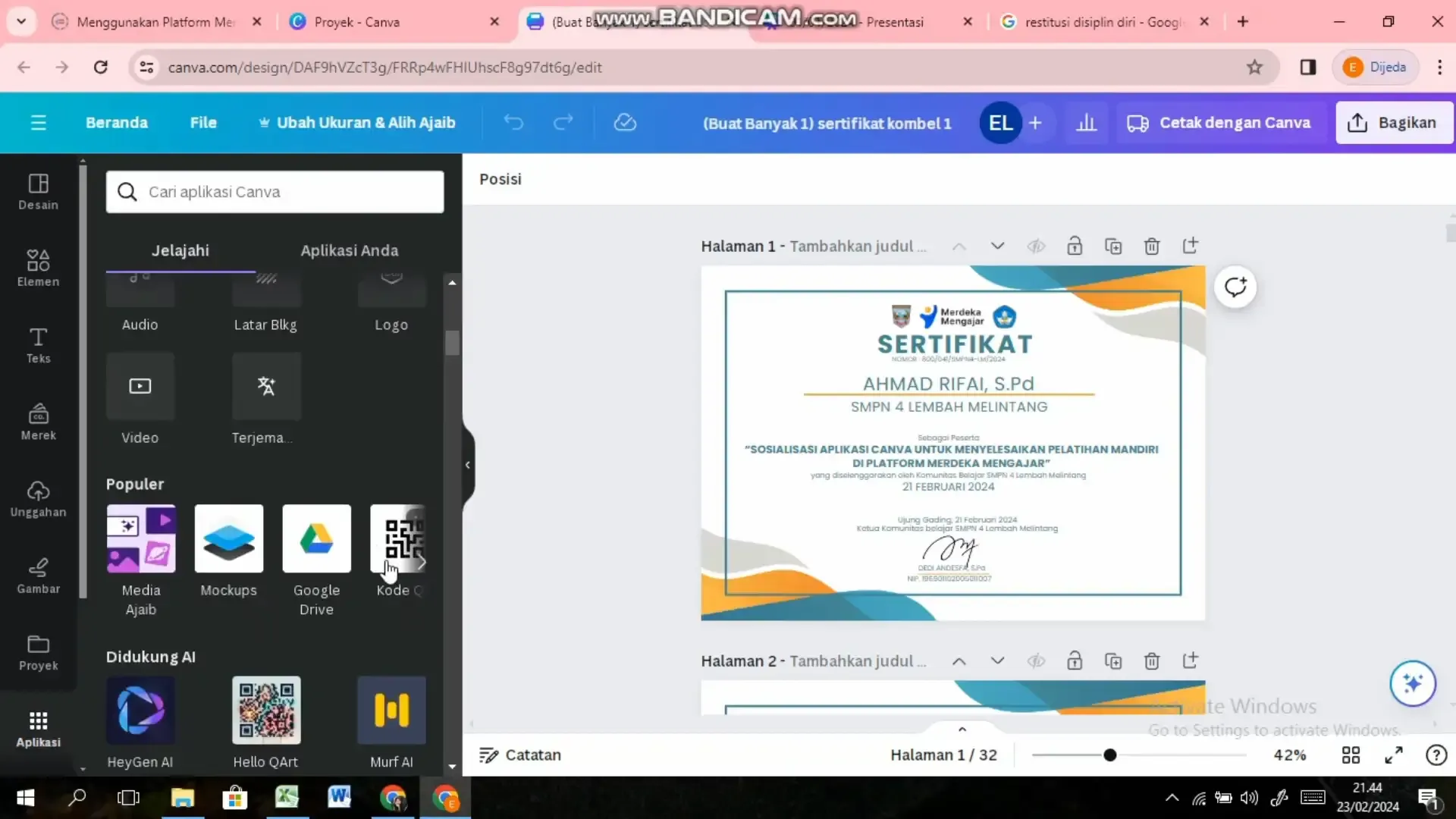This screenshot has height=819, width=1456.
Task: Open the tab list dropdown in Chrome
Action: click(21, 21)
